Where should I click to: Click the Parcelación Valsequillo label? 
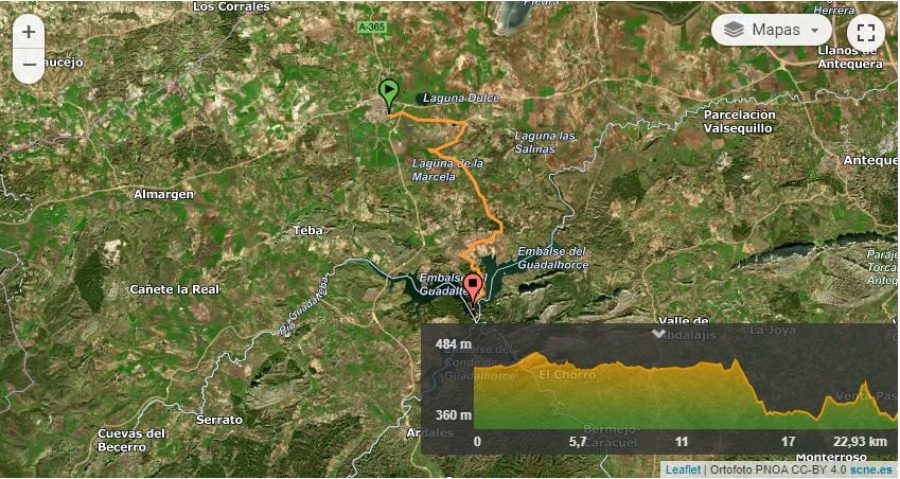point(739,122)
